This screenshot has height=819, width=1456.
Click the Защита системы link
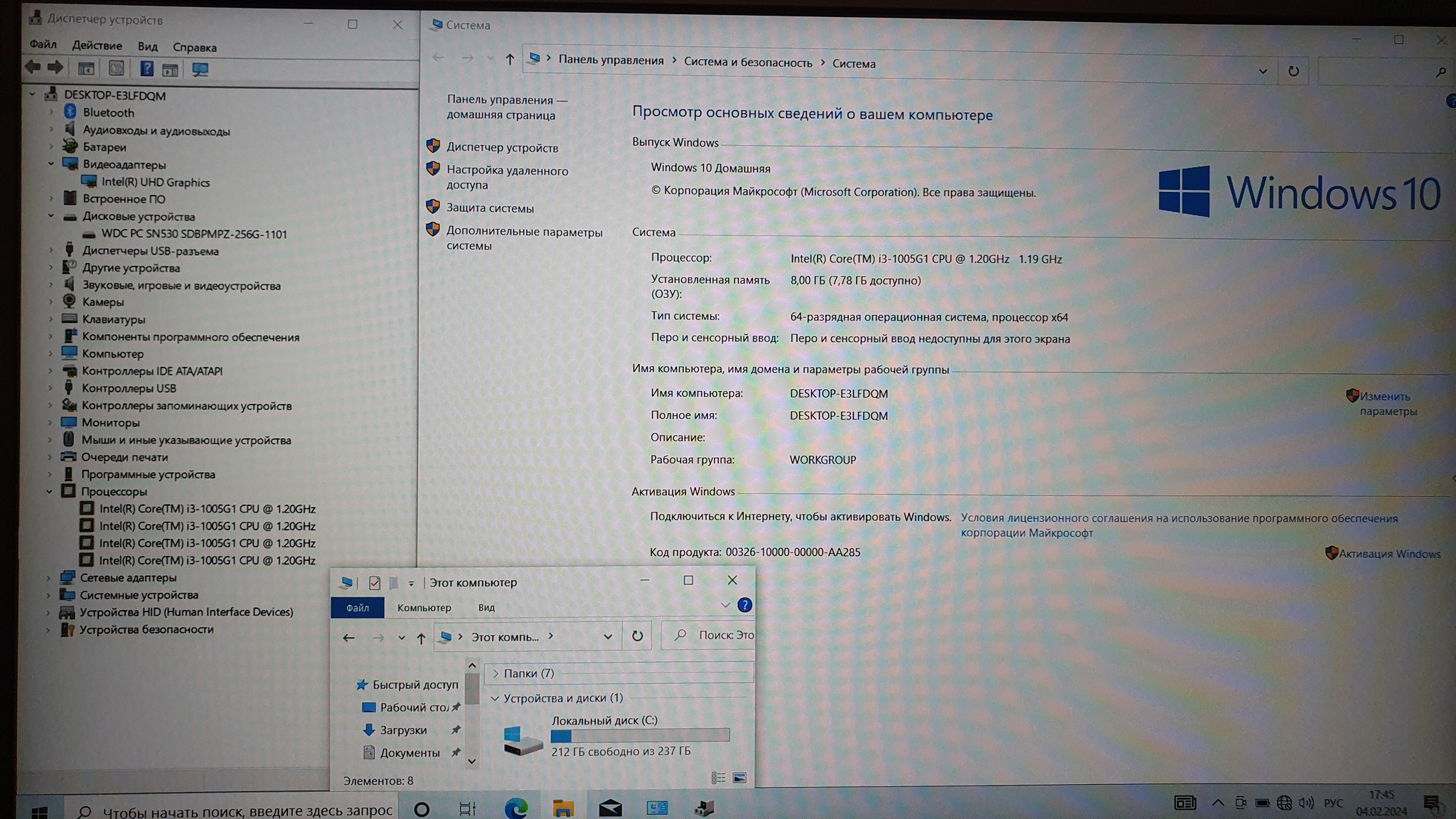coord(490,208)
